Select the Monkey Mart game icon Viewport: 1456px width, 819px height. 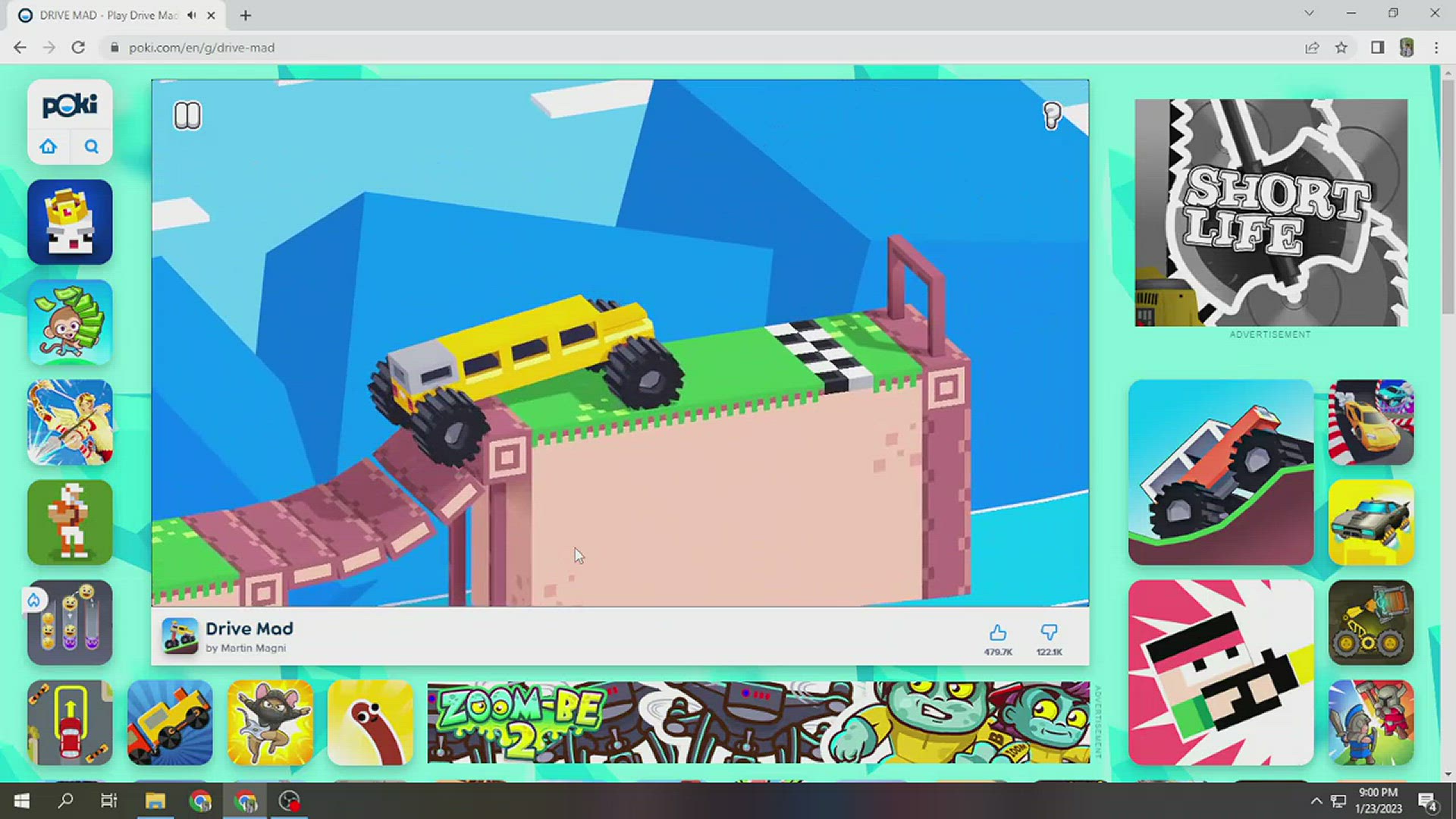(x=69, y=322)
